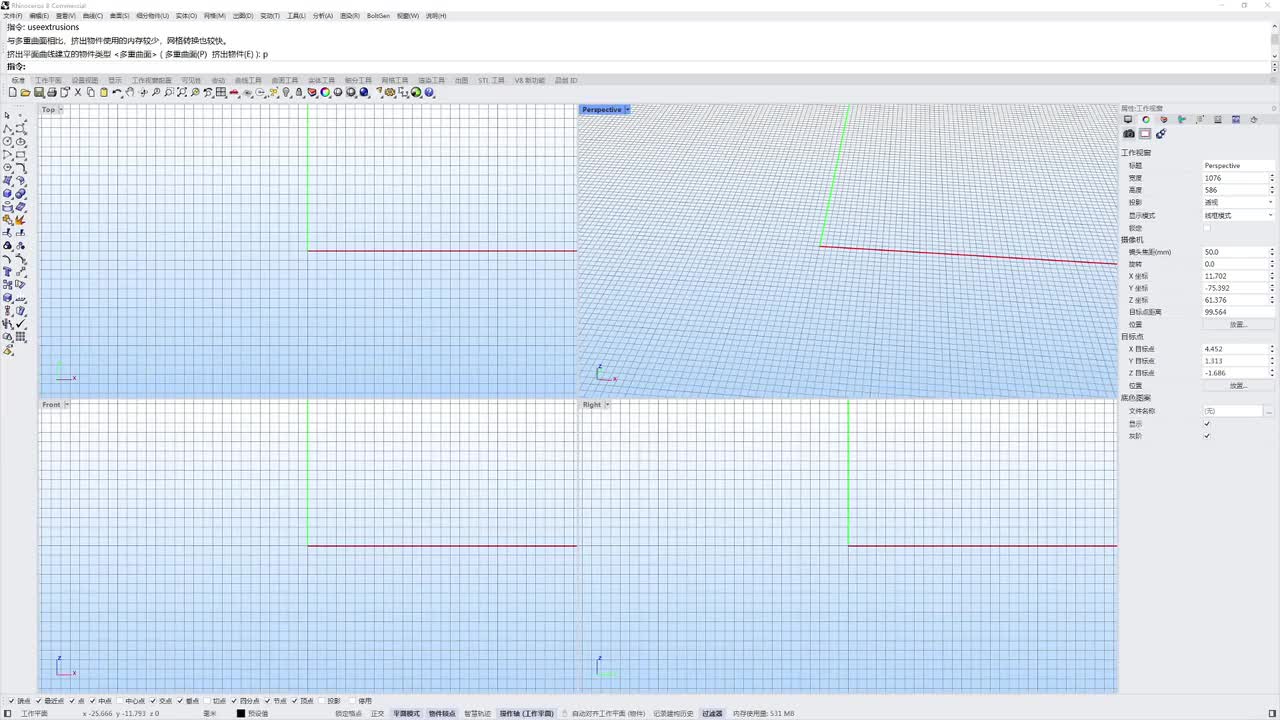Image resolution: width=1280 pixels, height=720 pixels.
Task: Click the padlock lock icon in toolbar
Action: click(x=299, y=92)
